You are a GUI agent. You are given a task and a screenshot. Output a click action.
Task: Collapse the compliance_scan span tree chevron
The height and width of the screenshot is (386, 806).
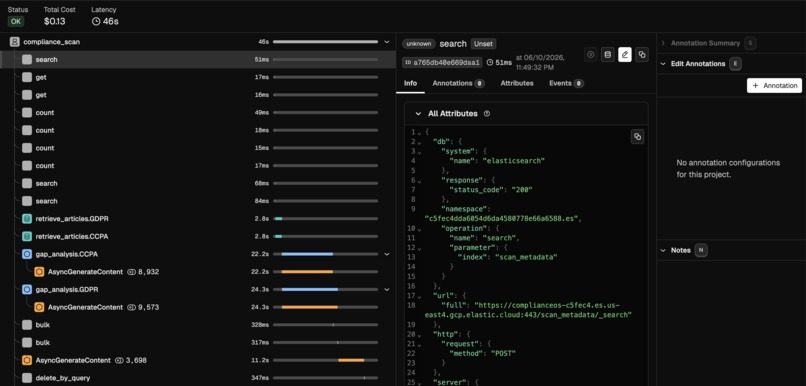click(387, 42)
